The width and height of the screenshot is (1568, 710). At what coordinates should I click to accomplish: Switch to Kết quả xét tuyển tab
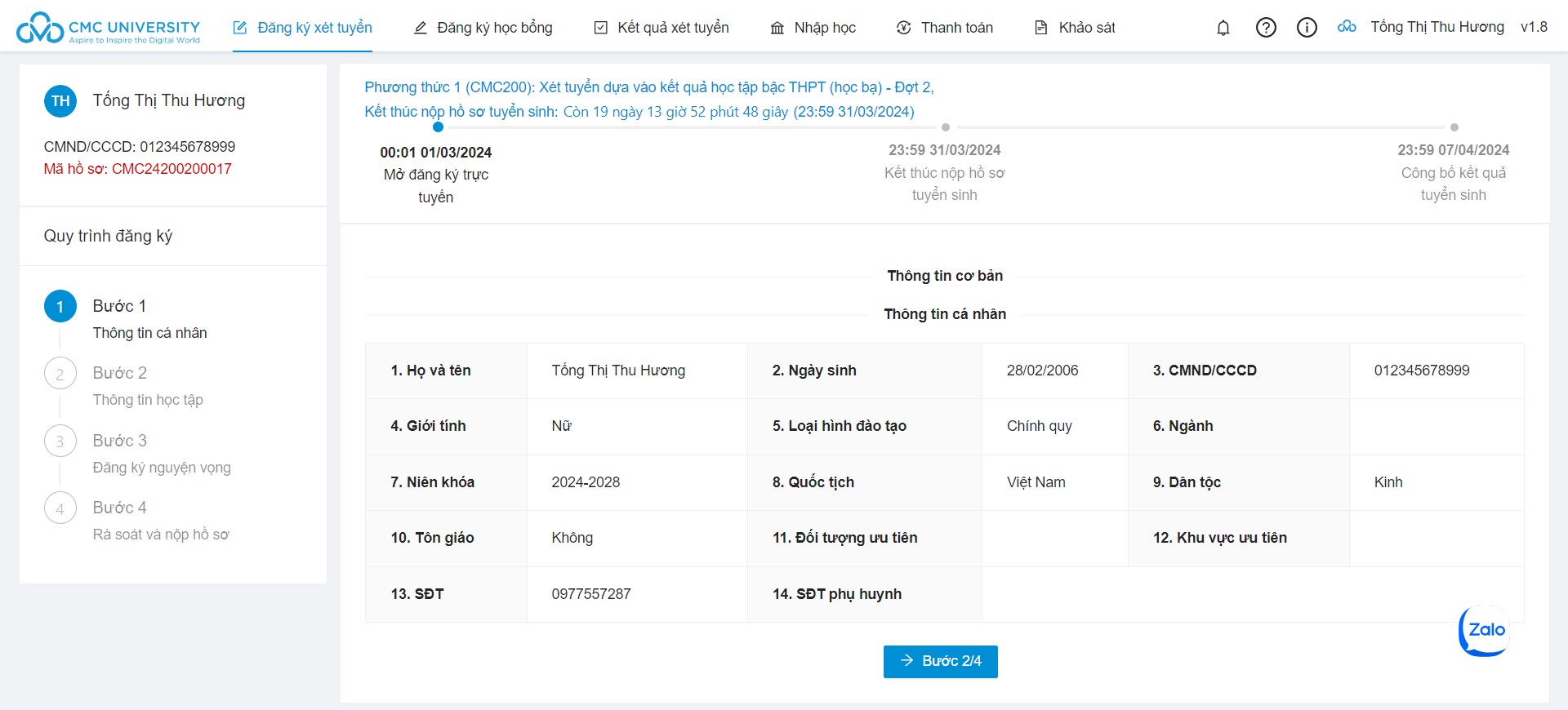pos(661,28)
